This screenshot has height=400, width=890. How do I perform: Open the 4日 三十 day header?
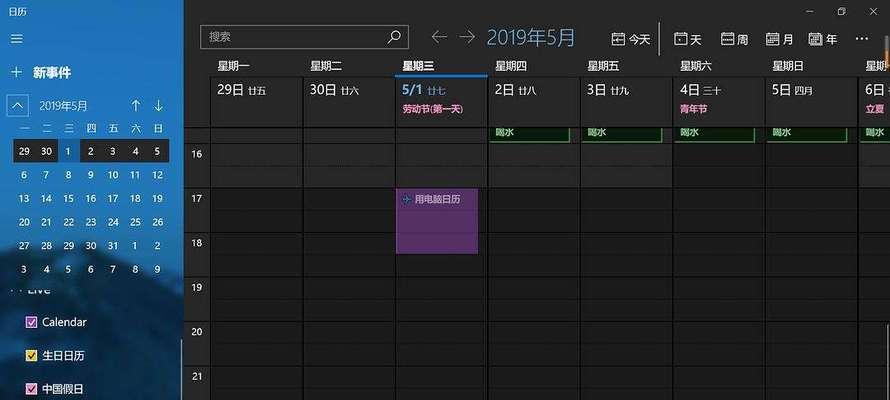click(700, 90)
